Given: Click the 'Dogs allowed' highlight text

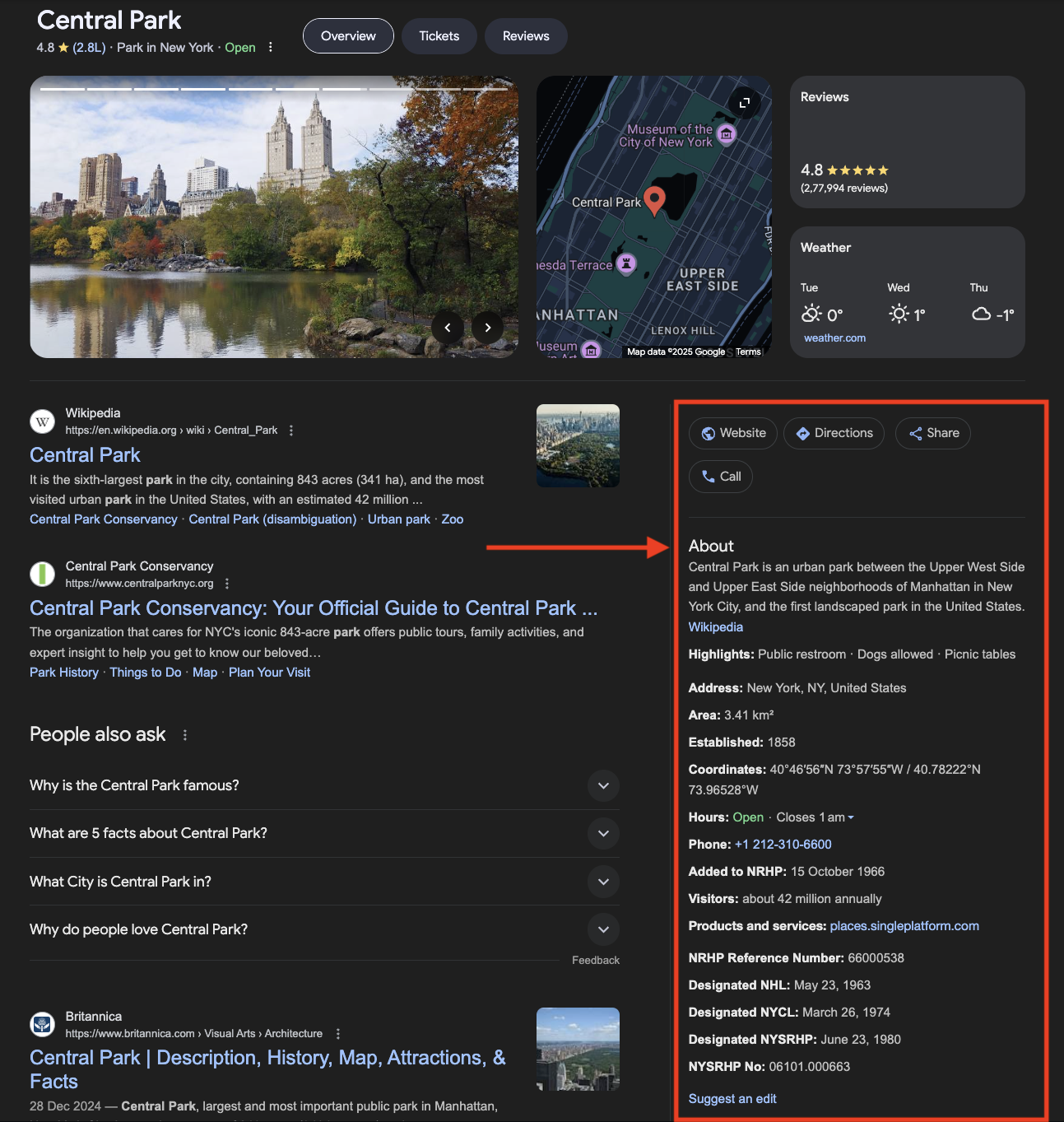Looking at the screenshot, I should tap(895, 654).
